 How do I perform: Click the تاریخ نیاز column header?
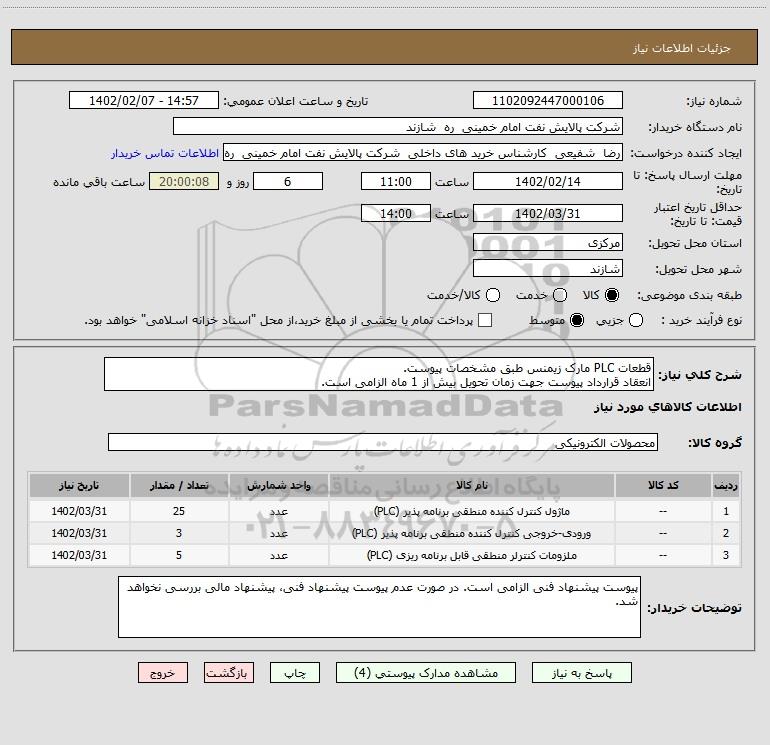pos(79,485)
